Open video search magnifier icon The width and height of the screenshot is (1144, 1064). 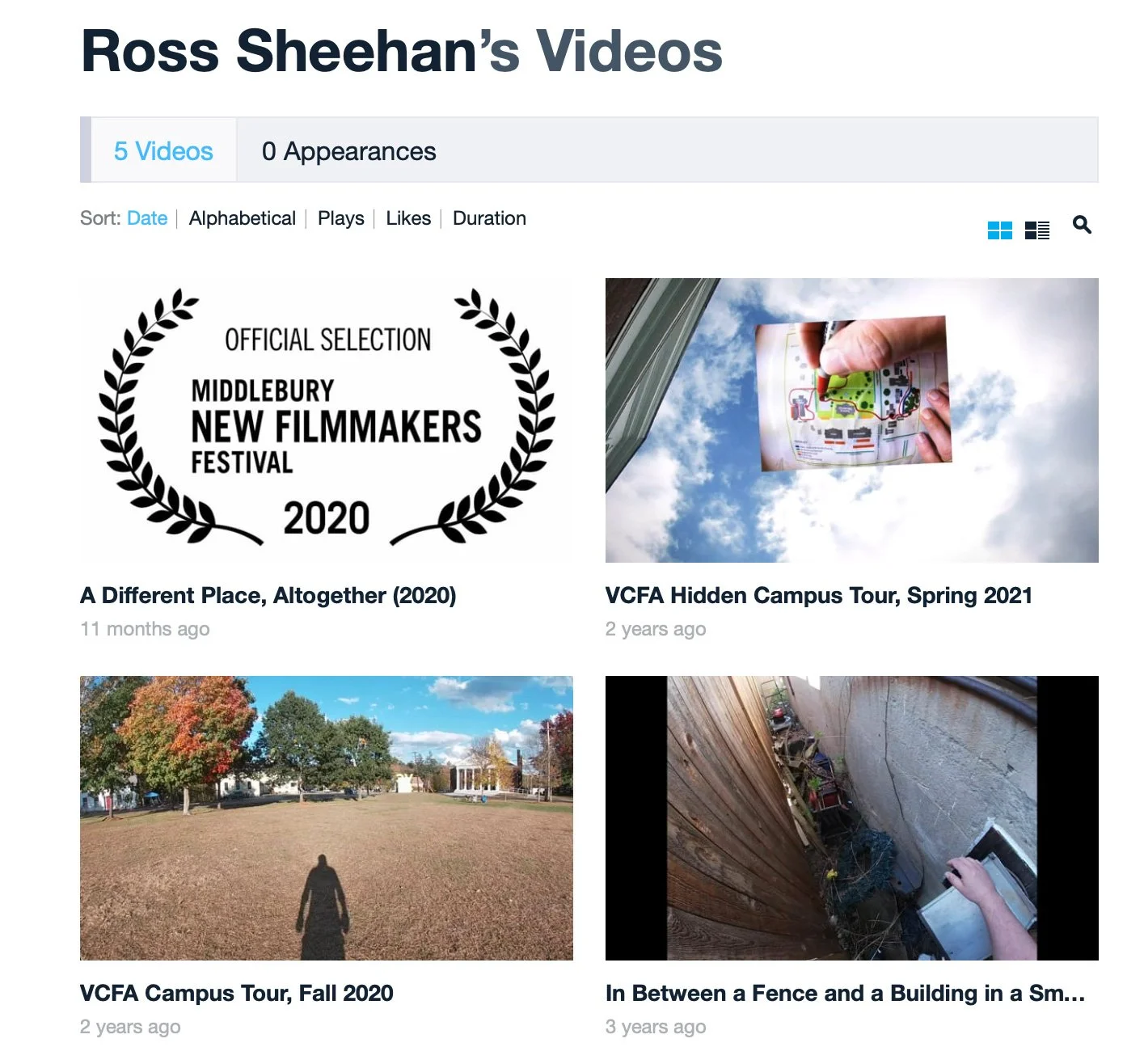pos(1082,225)
